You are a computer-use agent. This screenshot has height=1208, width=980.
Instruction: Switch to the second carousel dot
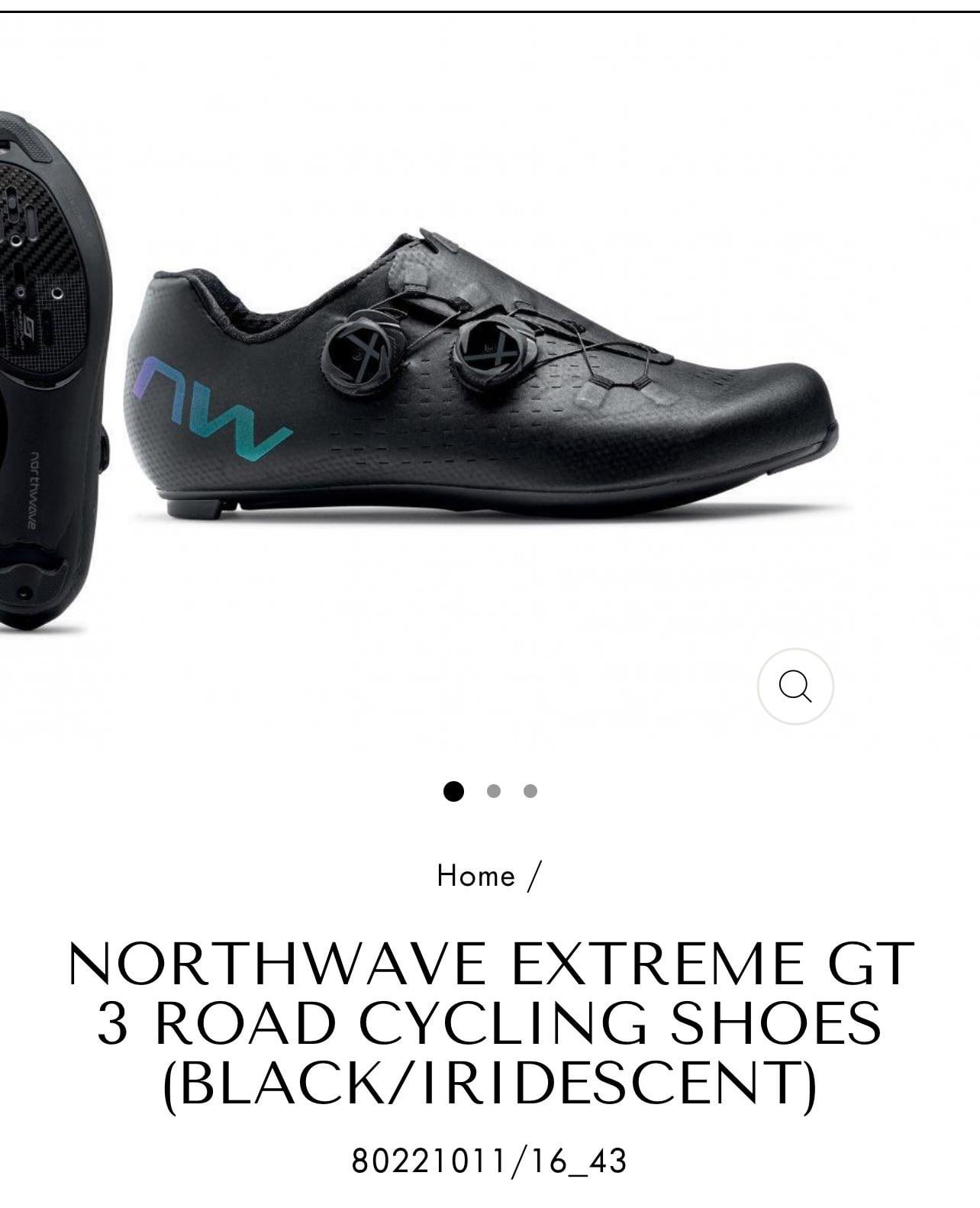(x=493, y=791)
